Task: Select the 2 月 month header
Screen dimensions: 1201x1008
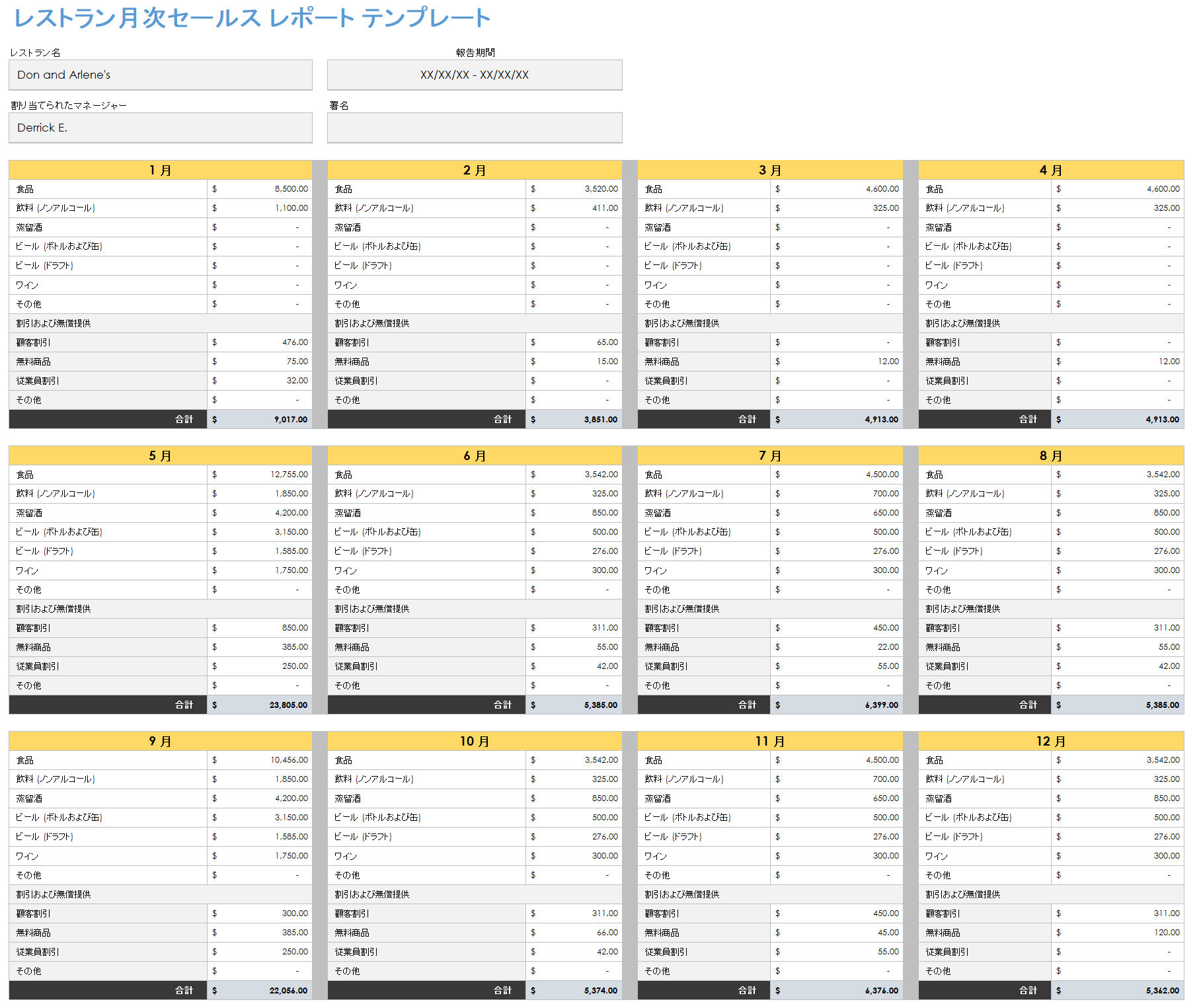Action: 475,170
